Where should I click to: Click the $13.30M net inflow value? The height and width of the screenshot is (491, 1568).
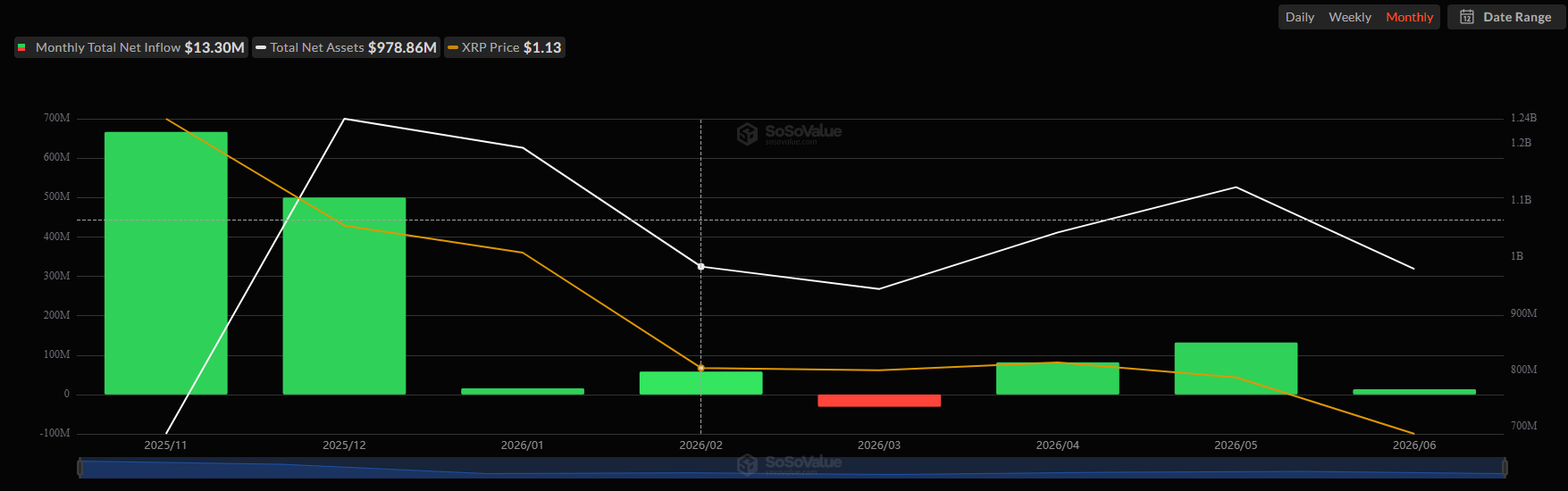click(214, 47)
